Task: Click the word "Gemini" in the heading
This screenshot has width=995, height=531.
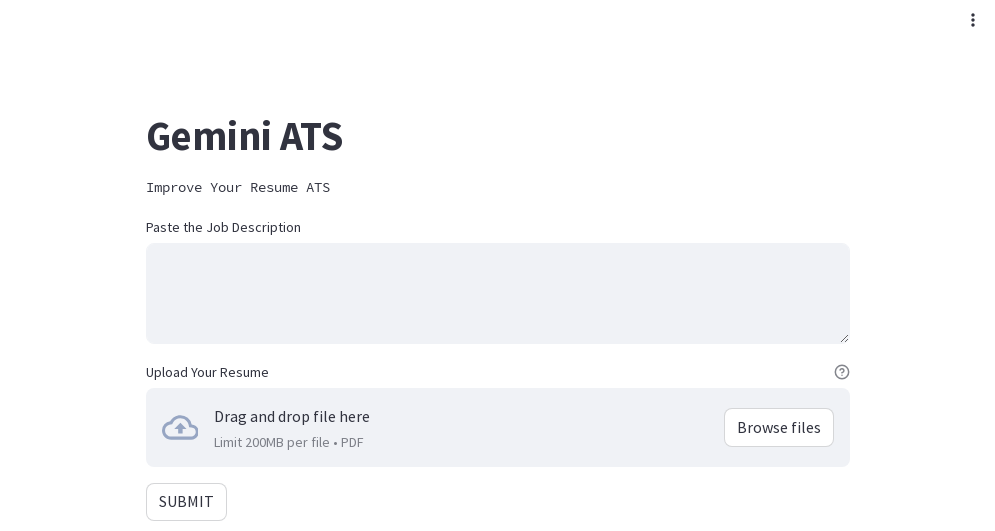Action: [208, 137]
